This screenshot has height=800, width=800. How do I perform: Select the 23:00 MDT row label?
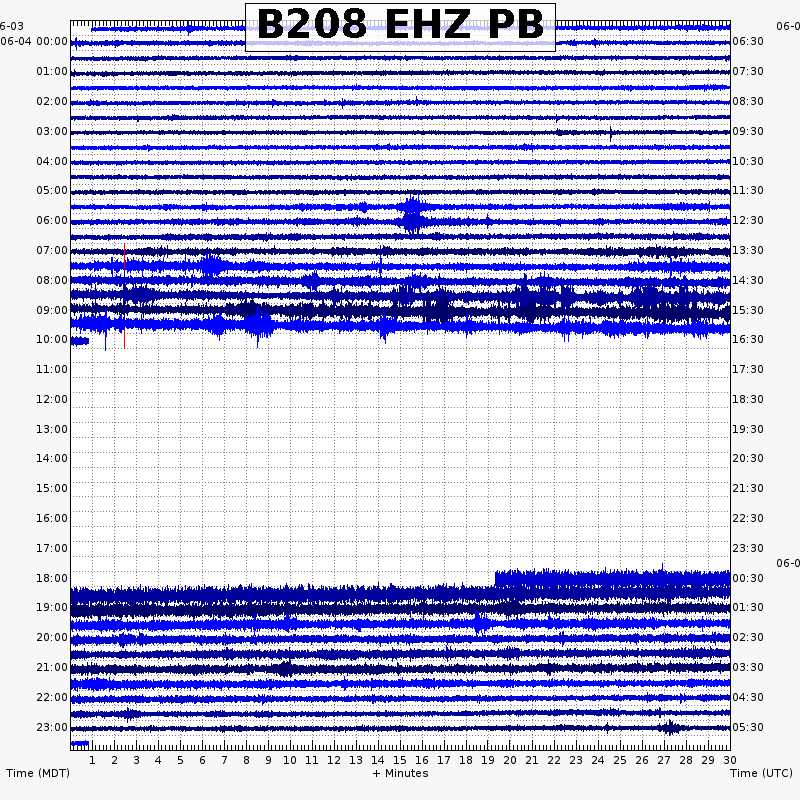(52, 727)
